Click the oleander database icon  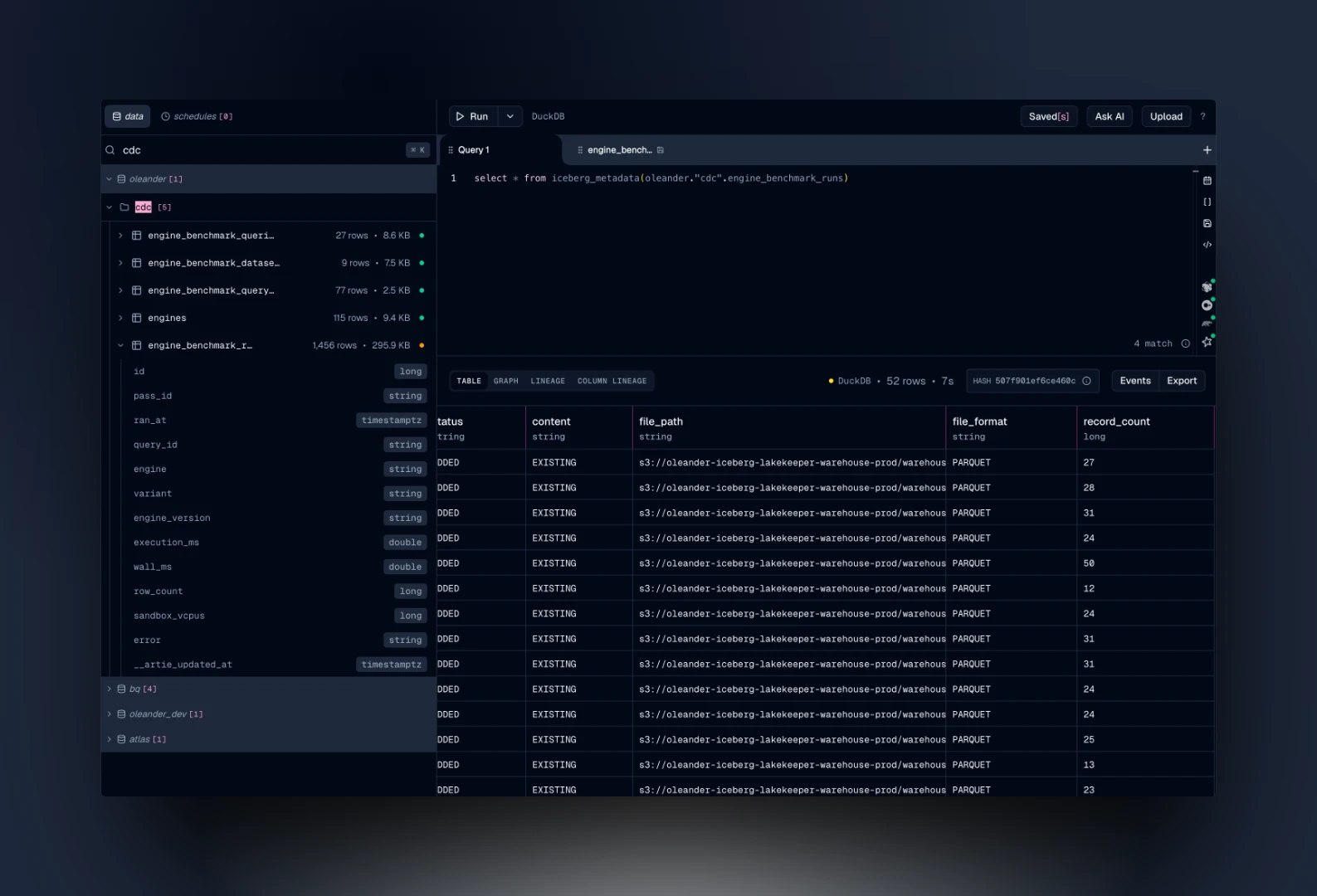(121, 179)
